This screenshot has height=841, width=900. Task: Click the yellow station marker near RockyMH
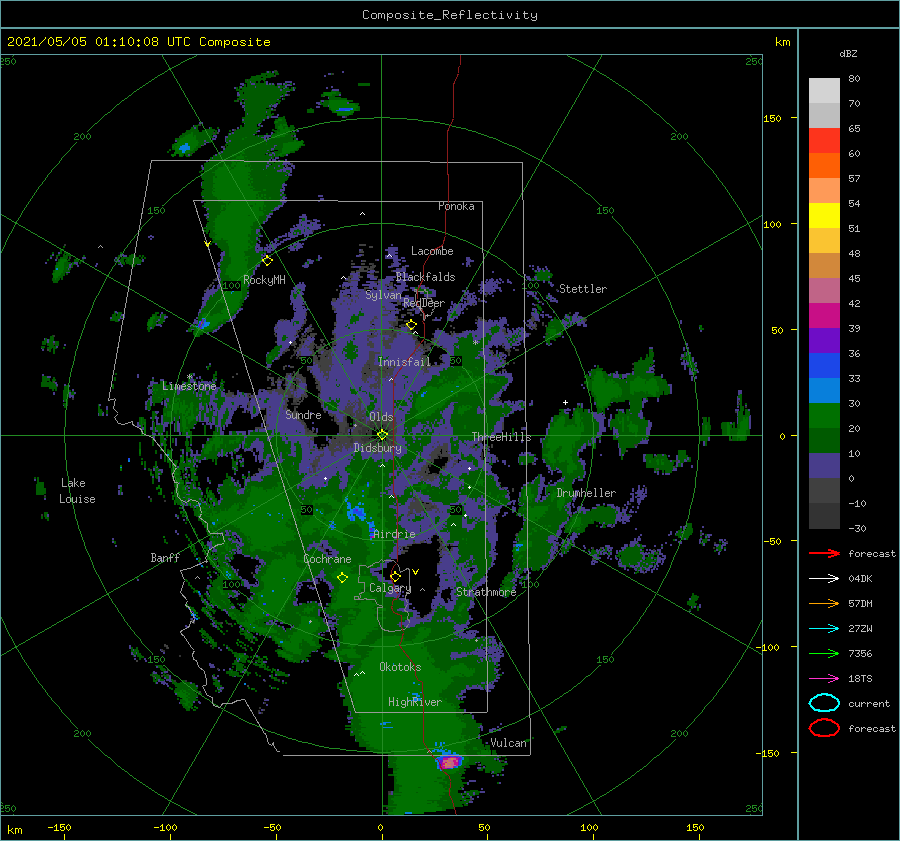267,261
